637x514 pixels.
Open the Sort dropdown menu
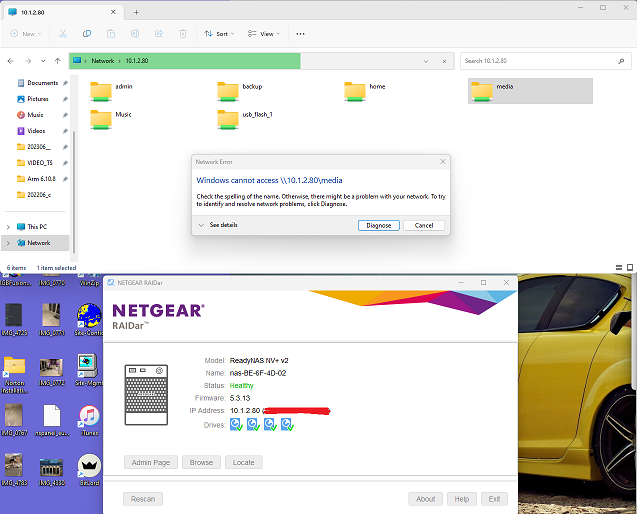point(219,33)
